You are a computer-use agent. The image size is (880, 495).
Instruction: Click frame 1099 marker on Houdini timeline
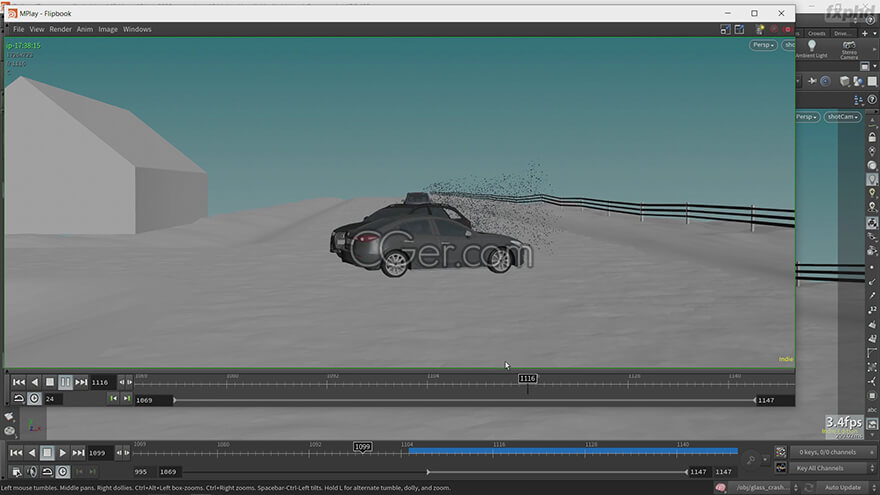363,447
